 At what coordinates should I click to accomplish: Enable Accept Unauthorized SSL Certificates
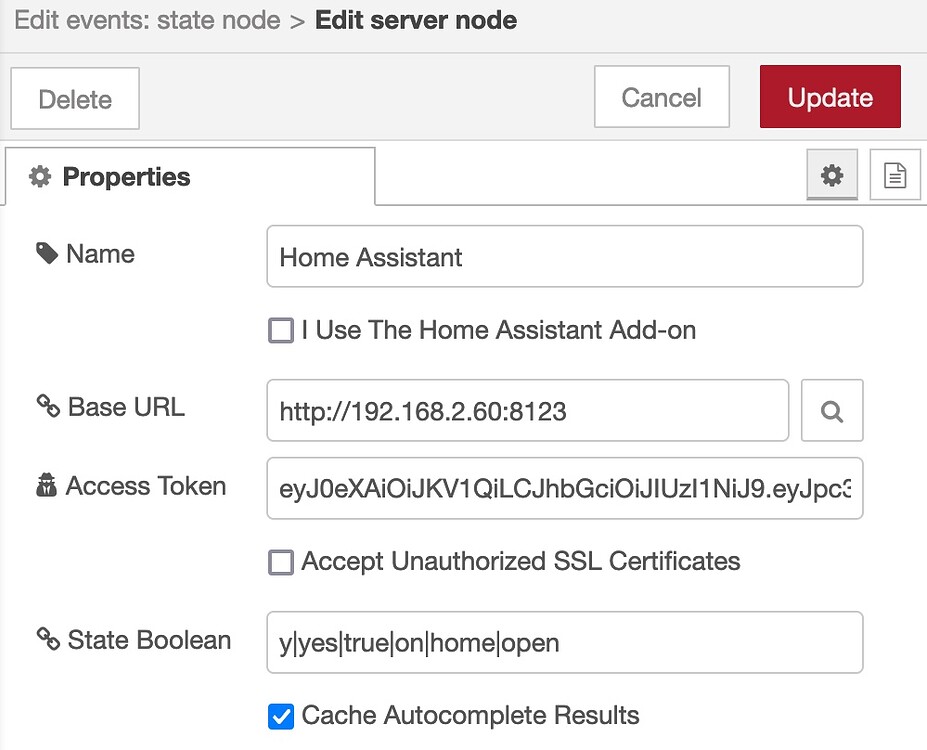point(280,562)
